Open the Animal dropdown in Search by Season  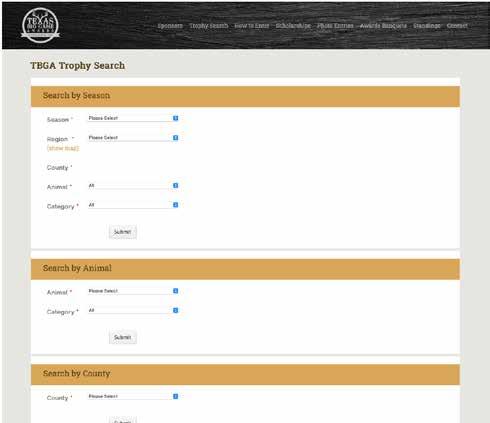133,186
